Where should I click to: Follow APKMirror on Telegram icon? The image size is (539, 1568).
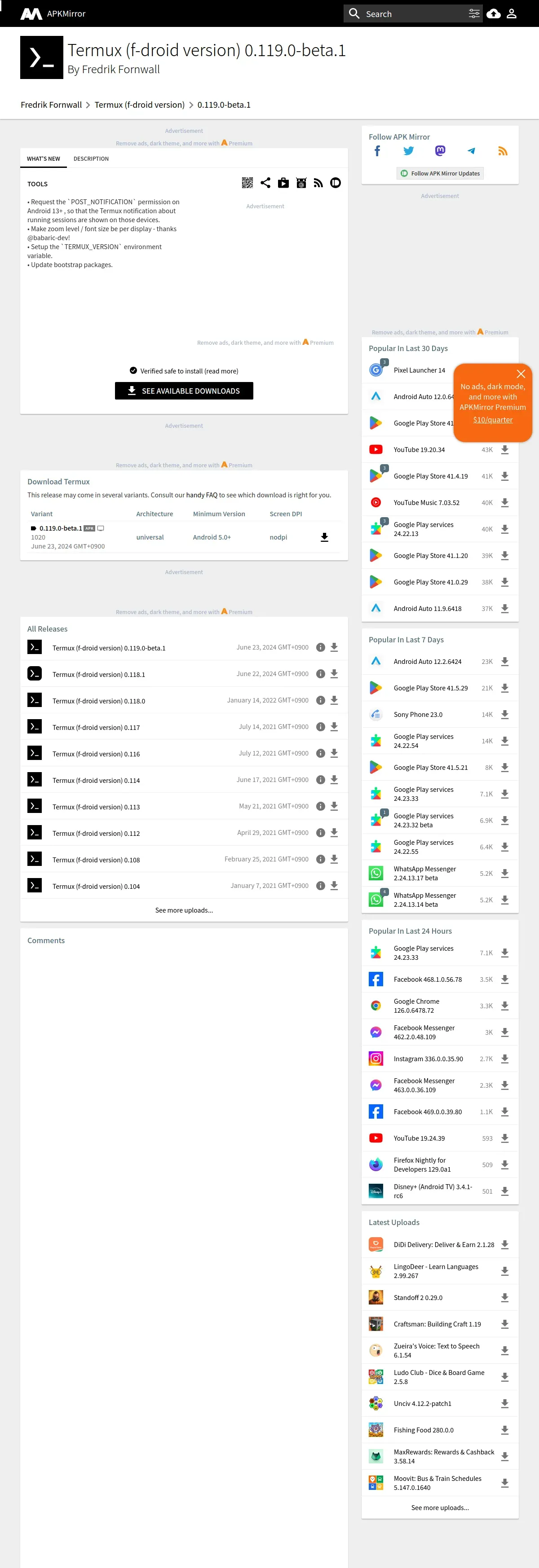pyautogui.click(x=471, y=151)
